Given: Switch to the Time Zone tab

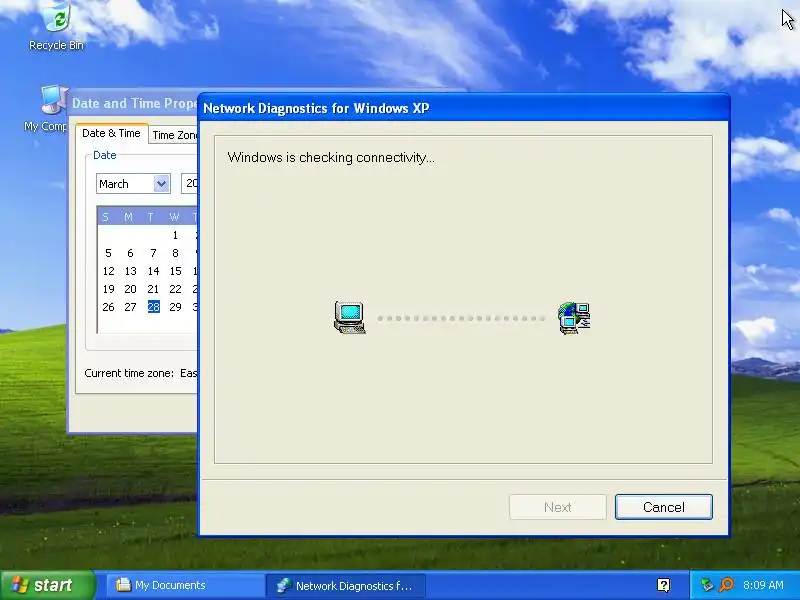Looking at the screenshot, I should pos(173,135).
